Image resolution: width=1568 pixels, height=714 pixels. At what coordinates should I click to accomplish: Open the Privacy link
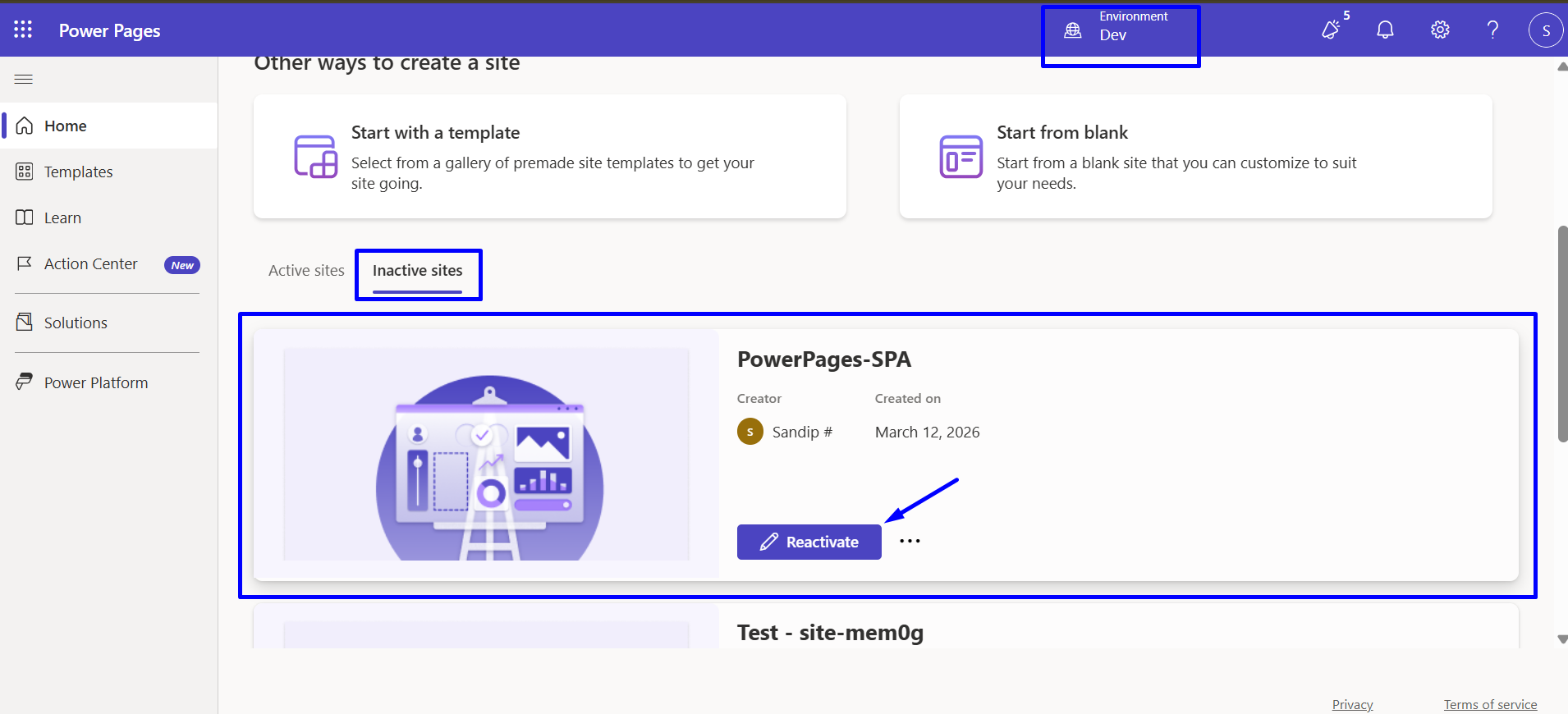pos(1352,704)
